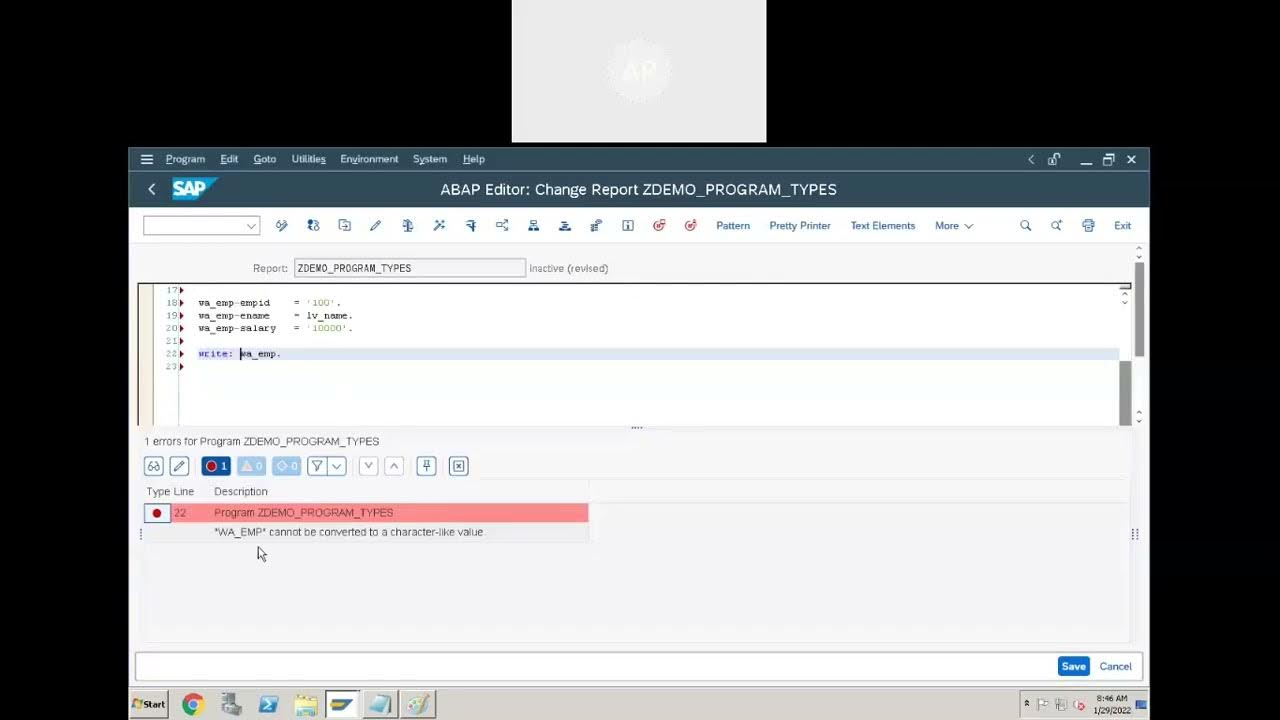Viewport: 1280px width, 720px height.
Task: Open the Goto menu
Action: 264,159
